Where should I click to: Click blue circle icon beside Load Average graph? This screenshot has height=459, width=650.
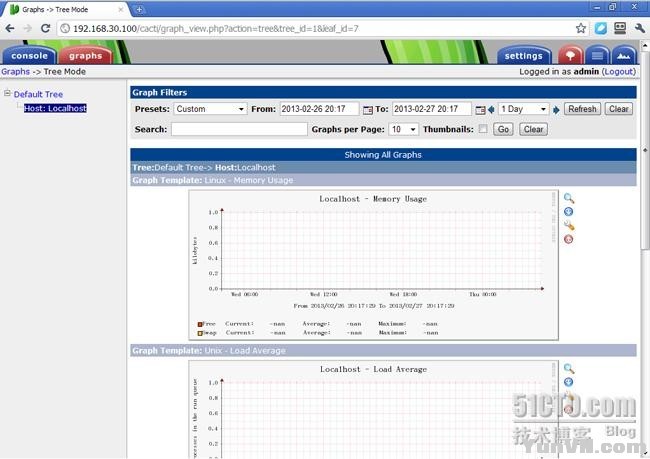tap(568, 382)
